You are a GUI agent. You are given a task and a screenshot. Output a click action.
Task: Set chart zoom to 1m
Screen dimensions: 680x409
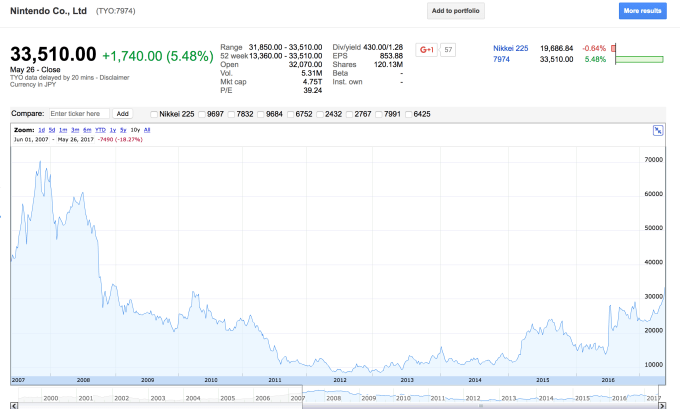click(63, 130)
